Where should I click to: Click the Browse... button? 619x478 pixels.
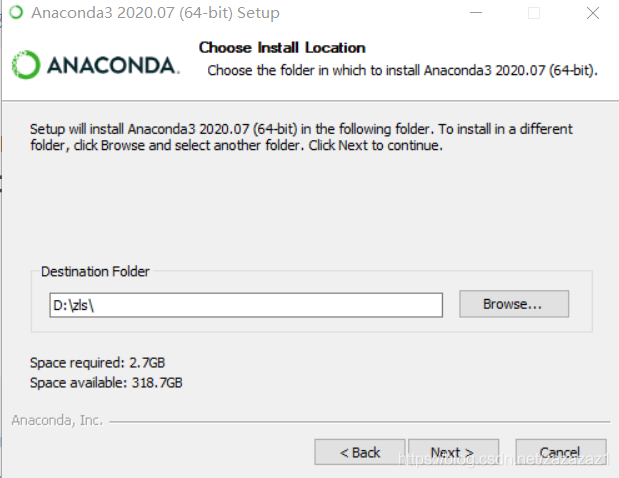(513, 303)
